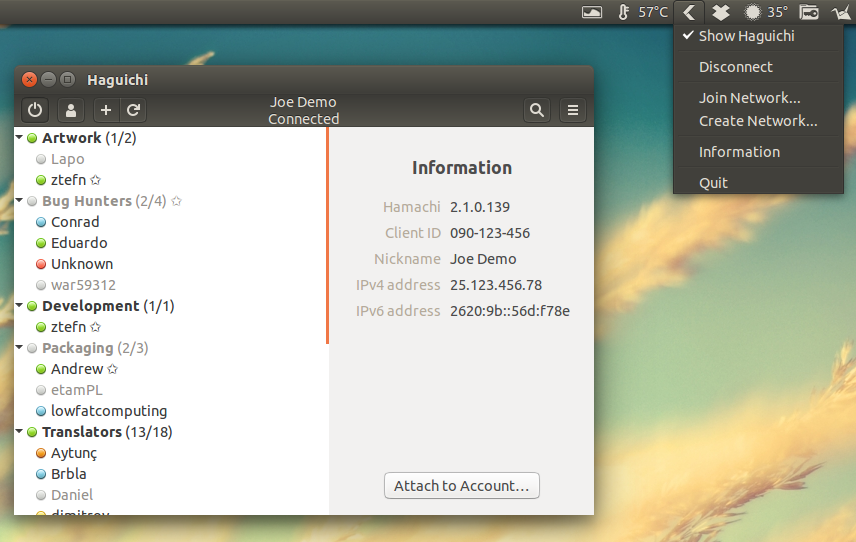The width and height of the screenshot is (856, 542).
Task: Open the search magnifier button
Action: click(537, 110)
